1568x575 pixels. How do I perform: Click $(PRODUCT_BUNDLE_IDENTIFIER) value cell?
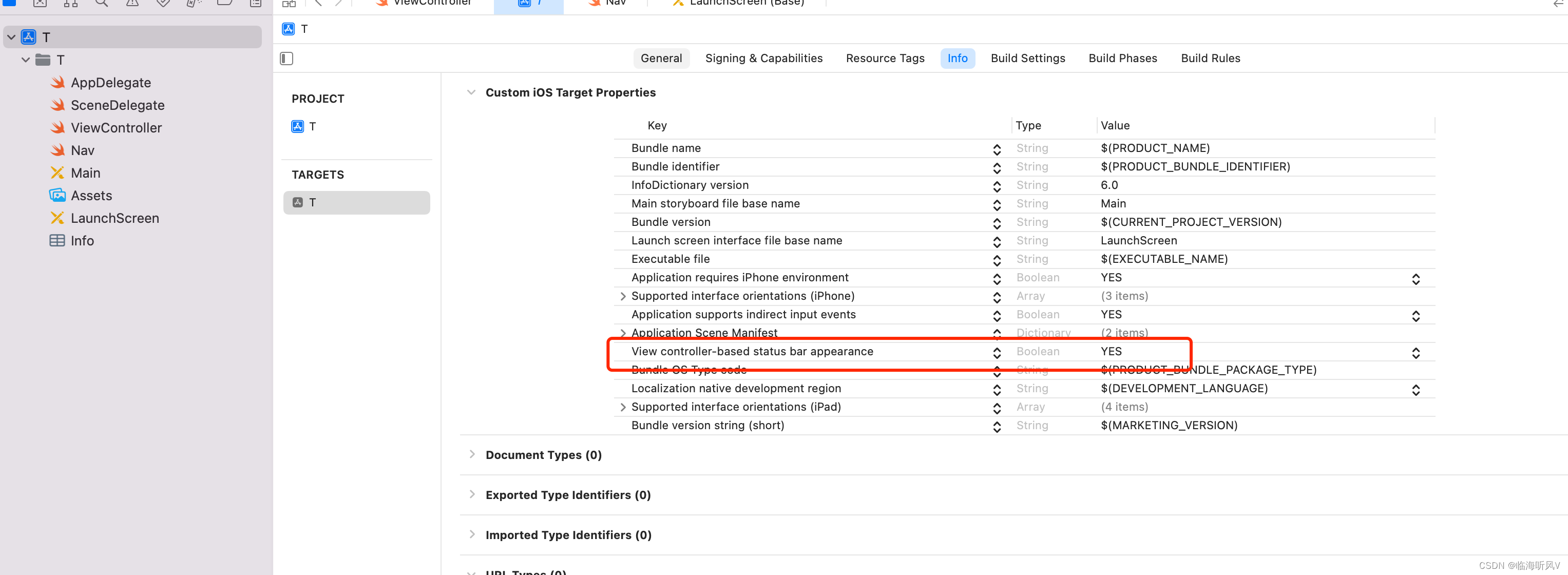[1195, 167]
